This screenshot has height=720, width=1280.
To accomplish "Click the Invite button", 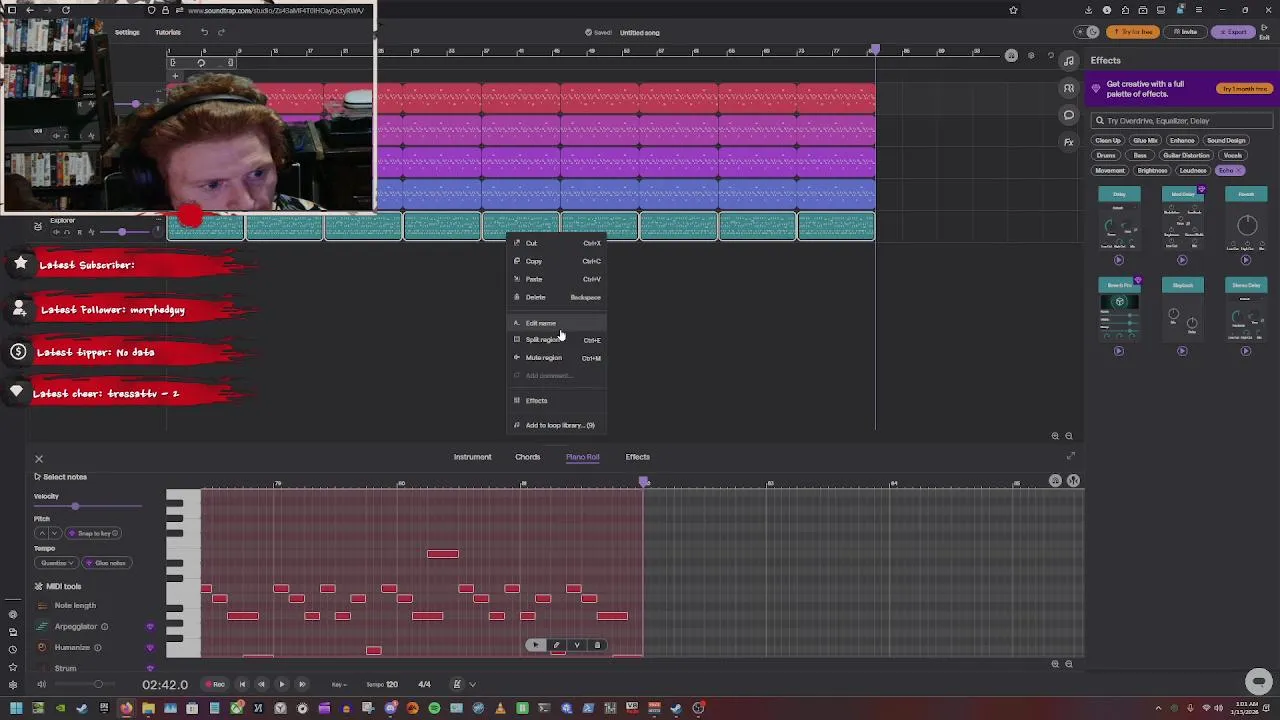I will (1186, 32).
